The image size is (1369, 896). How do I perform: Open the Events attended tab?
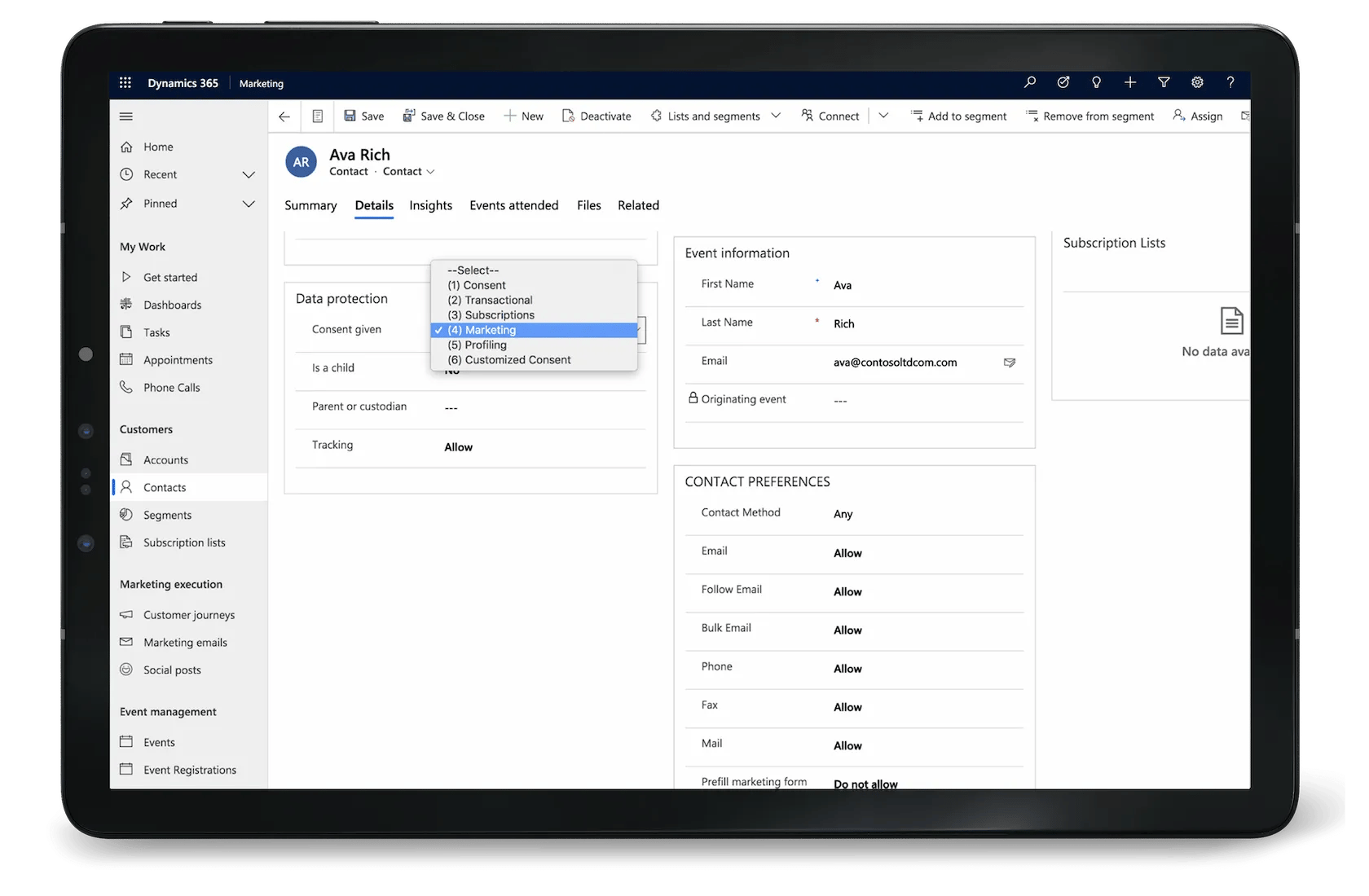click(514, 205)
